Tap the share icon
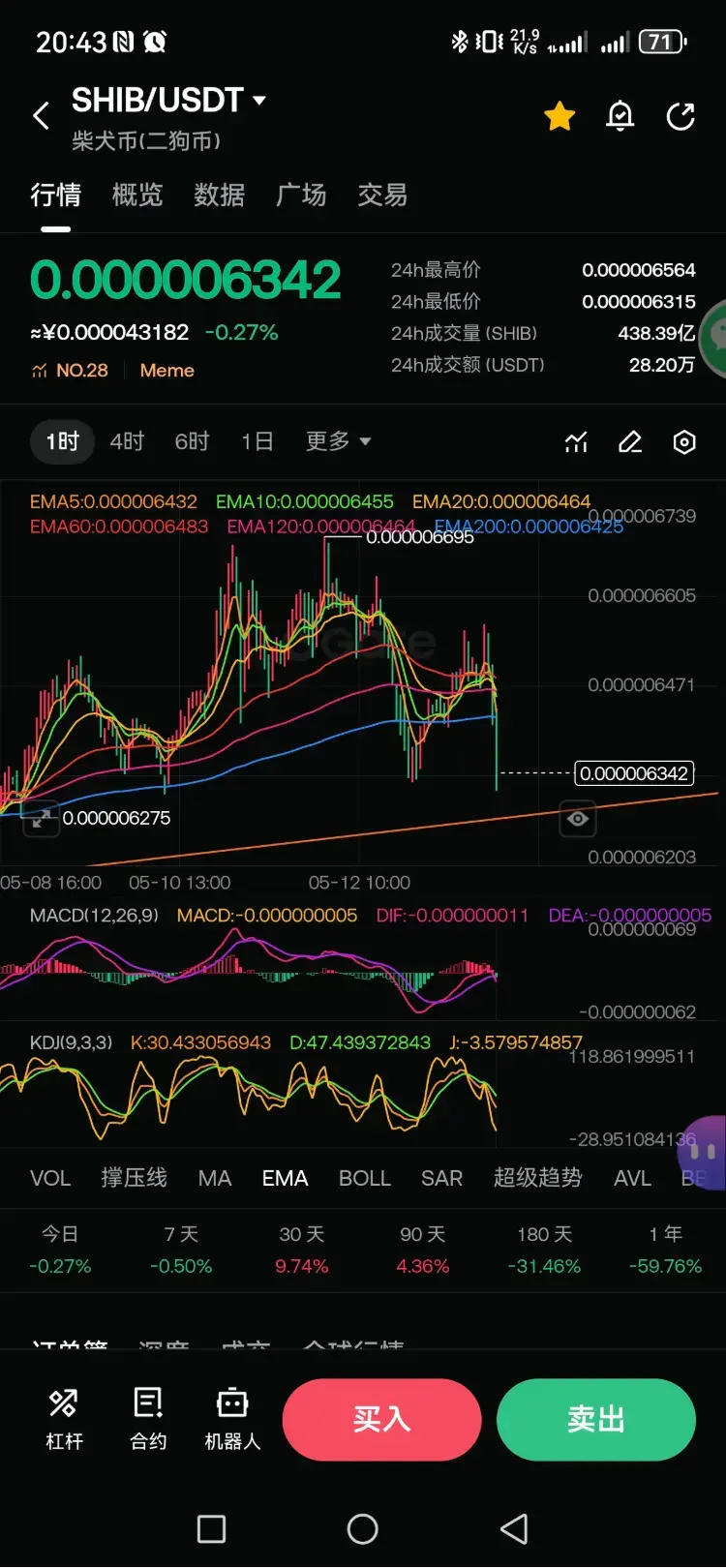 tap(681, 117)
